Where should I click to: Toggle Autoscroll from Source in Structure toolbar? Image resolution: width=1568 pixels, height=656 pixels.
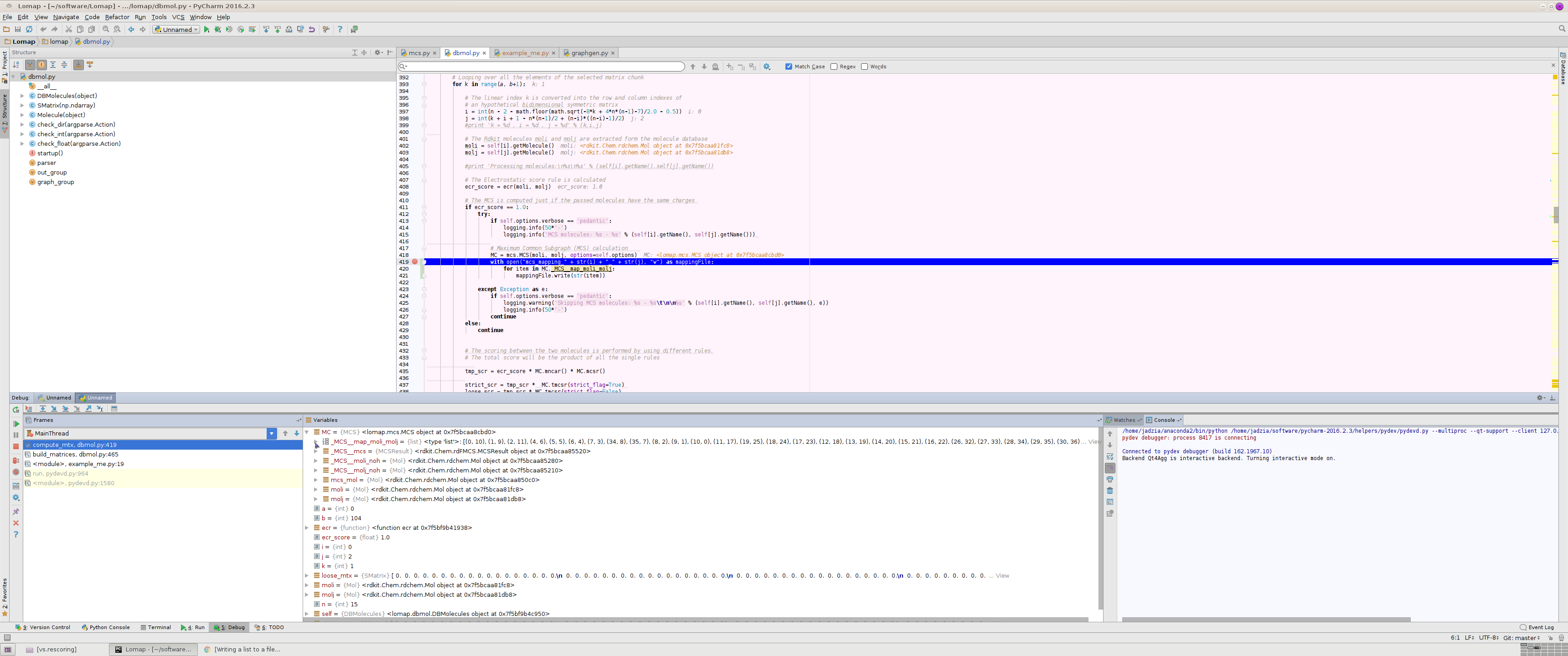90,65
